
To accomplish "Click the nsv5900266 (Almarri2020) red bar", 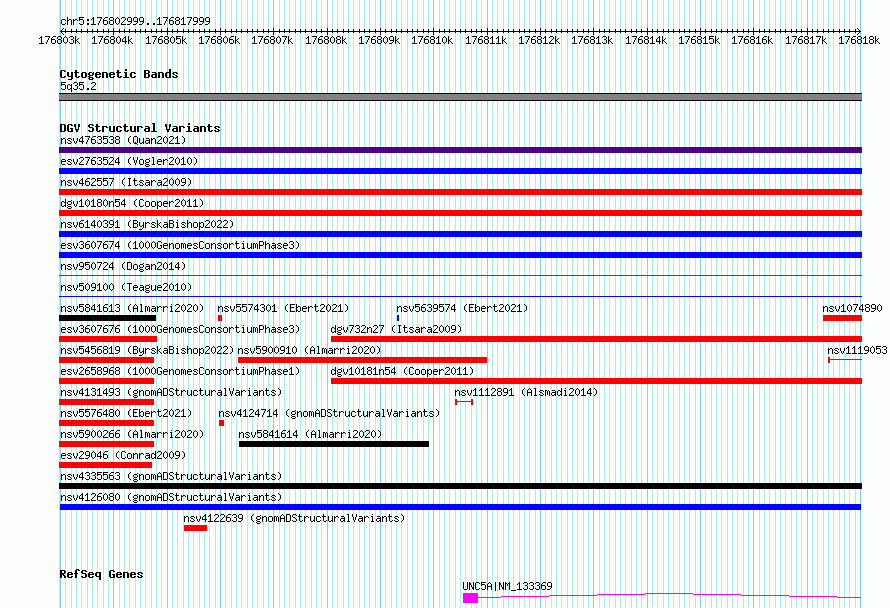I will (x=107, y=444).
